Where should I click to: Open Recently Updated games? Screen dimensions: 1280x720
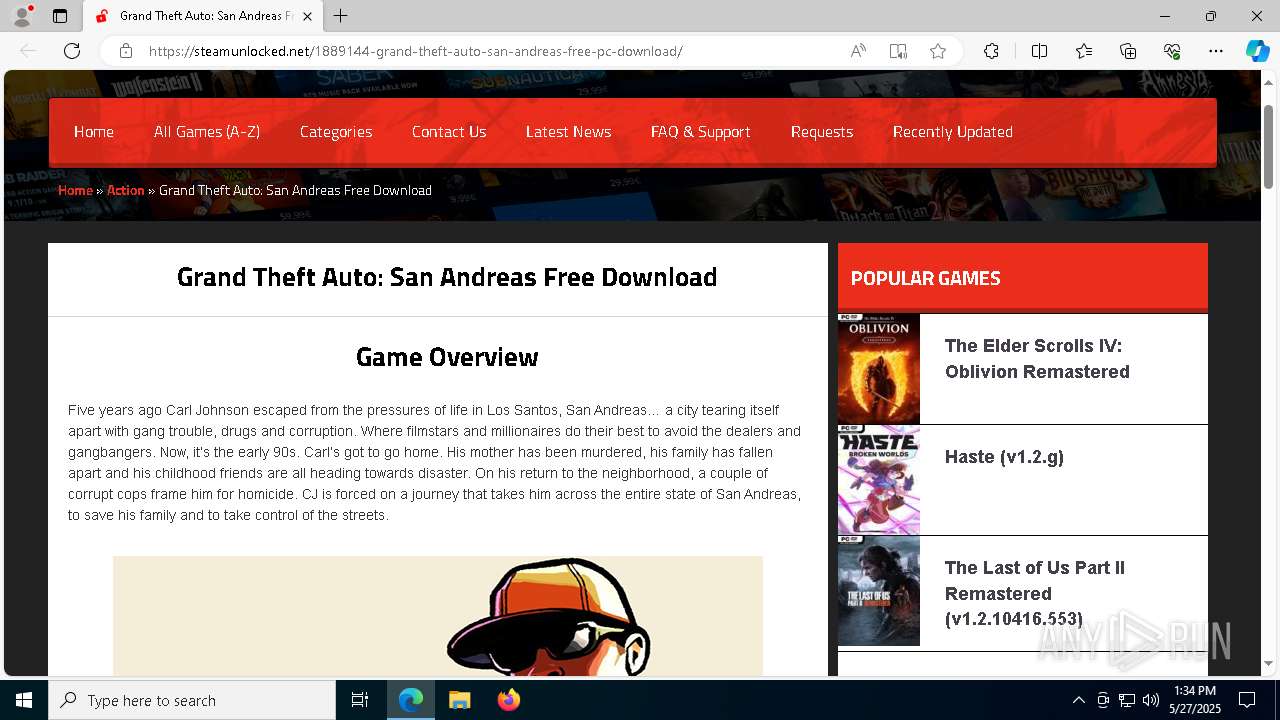953,132
